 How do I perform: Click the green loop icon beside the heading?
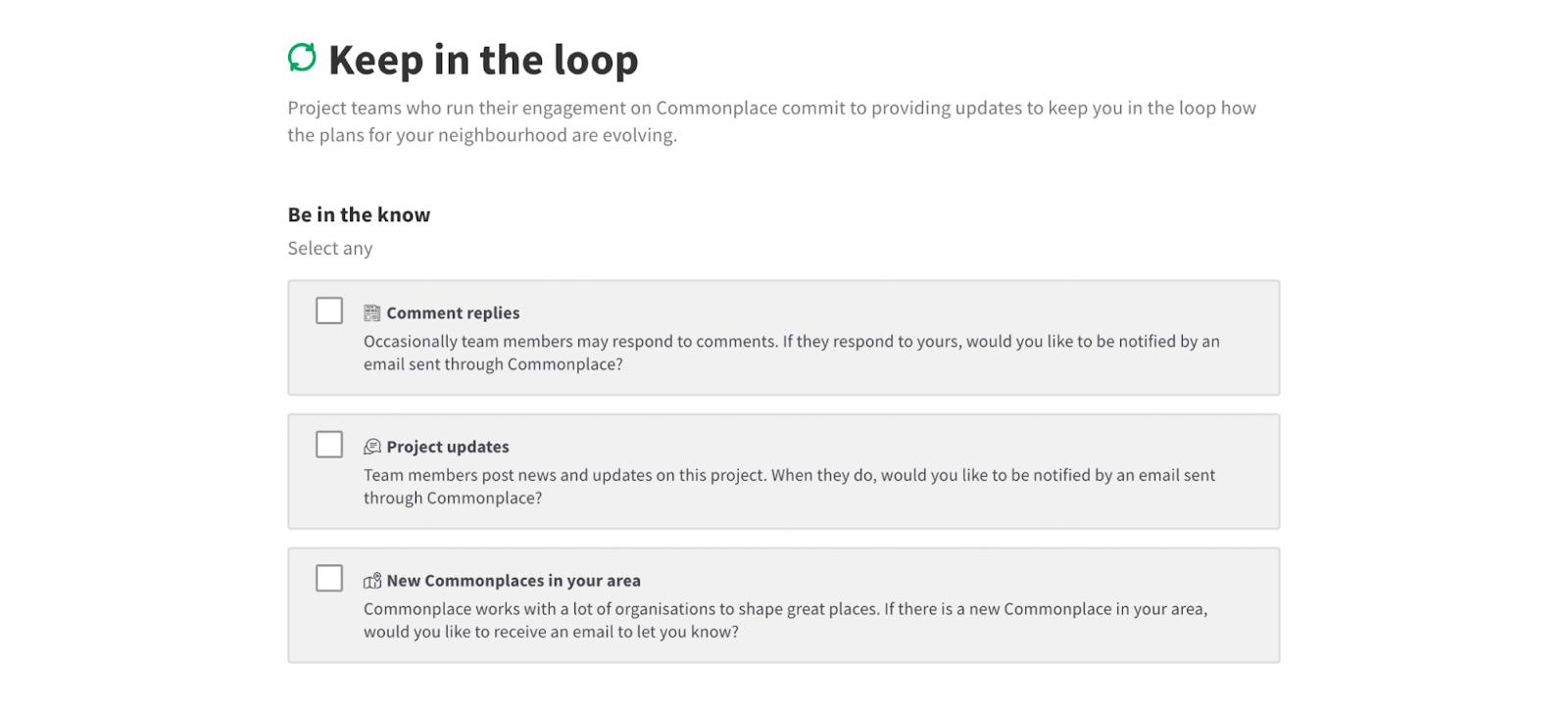[302, 58]
